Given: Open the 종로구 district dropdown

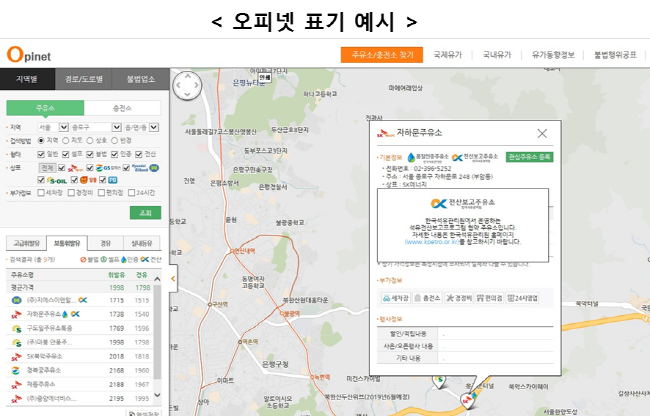Looking at the screenshot, I should pyautogui.click(x=96, y=127).
